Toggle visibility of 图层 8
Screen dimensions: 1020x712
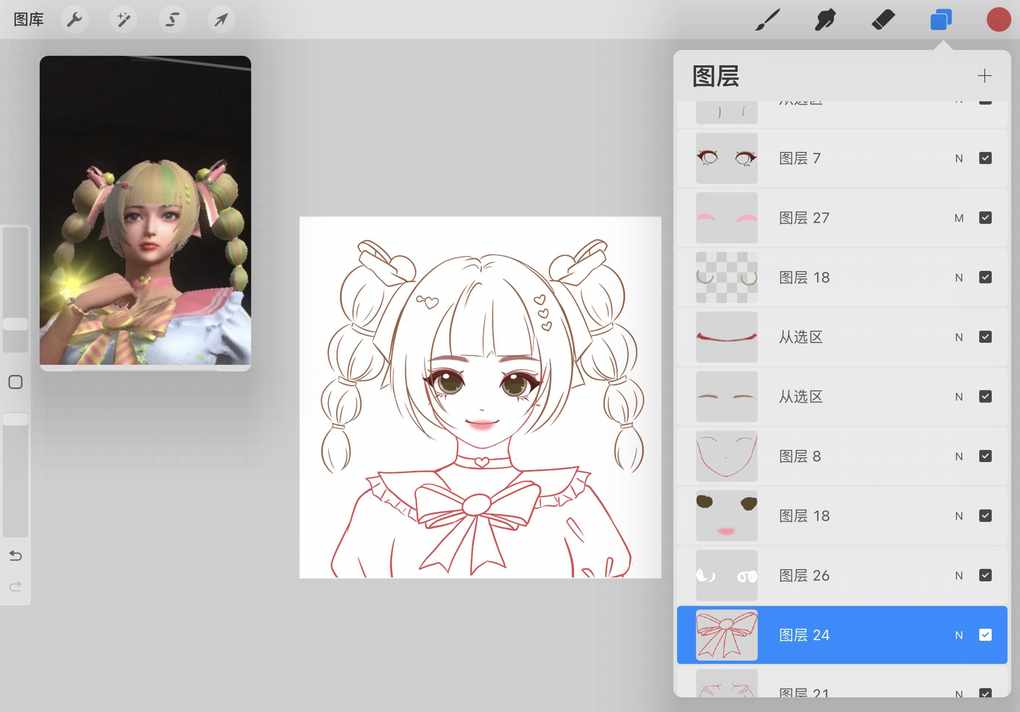(x=986, y=456)
